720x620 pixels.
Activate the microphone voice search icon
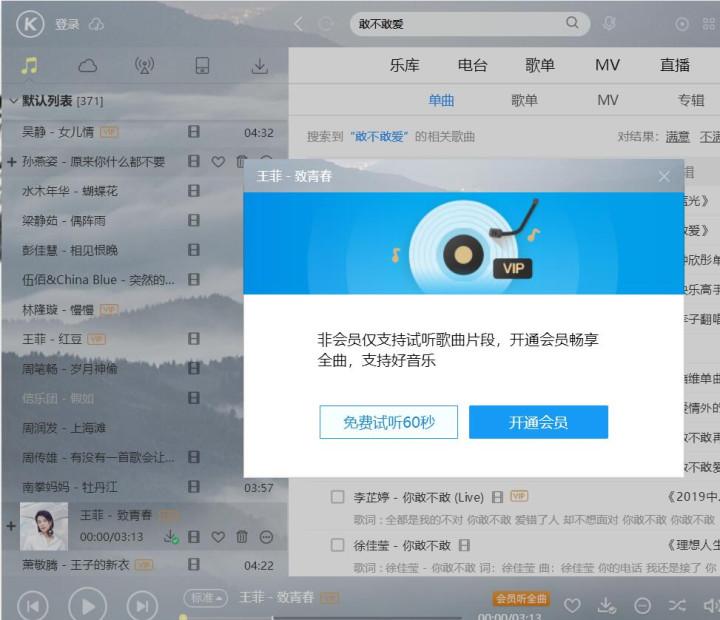(609, 23)
